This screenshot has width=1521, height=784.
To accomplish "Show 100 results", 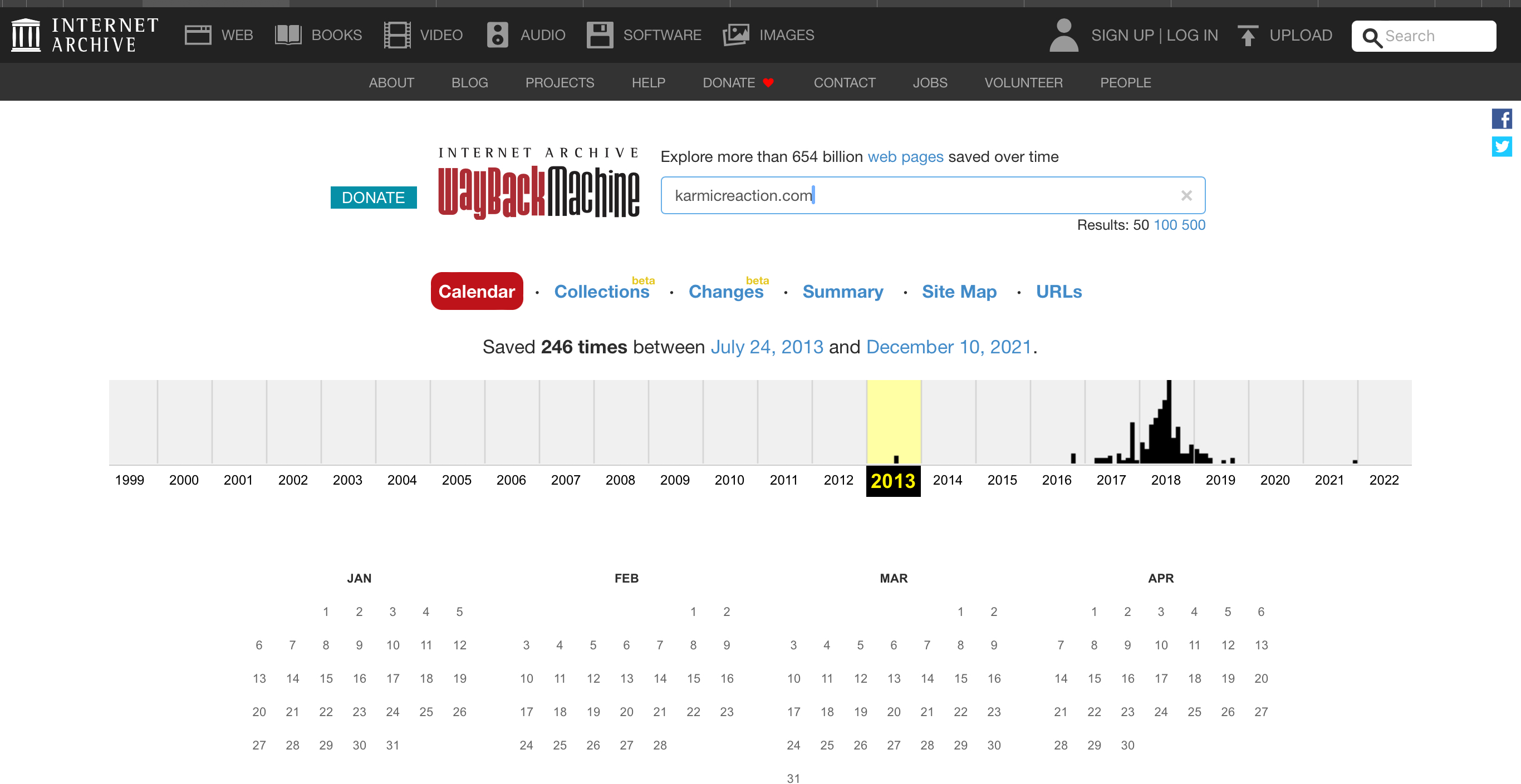I will [1165, 225].
